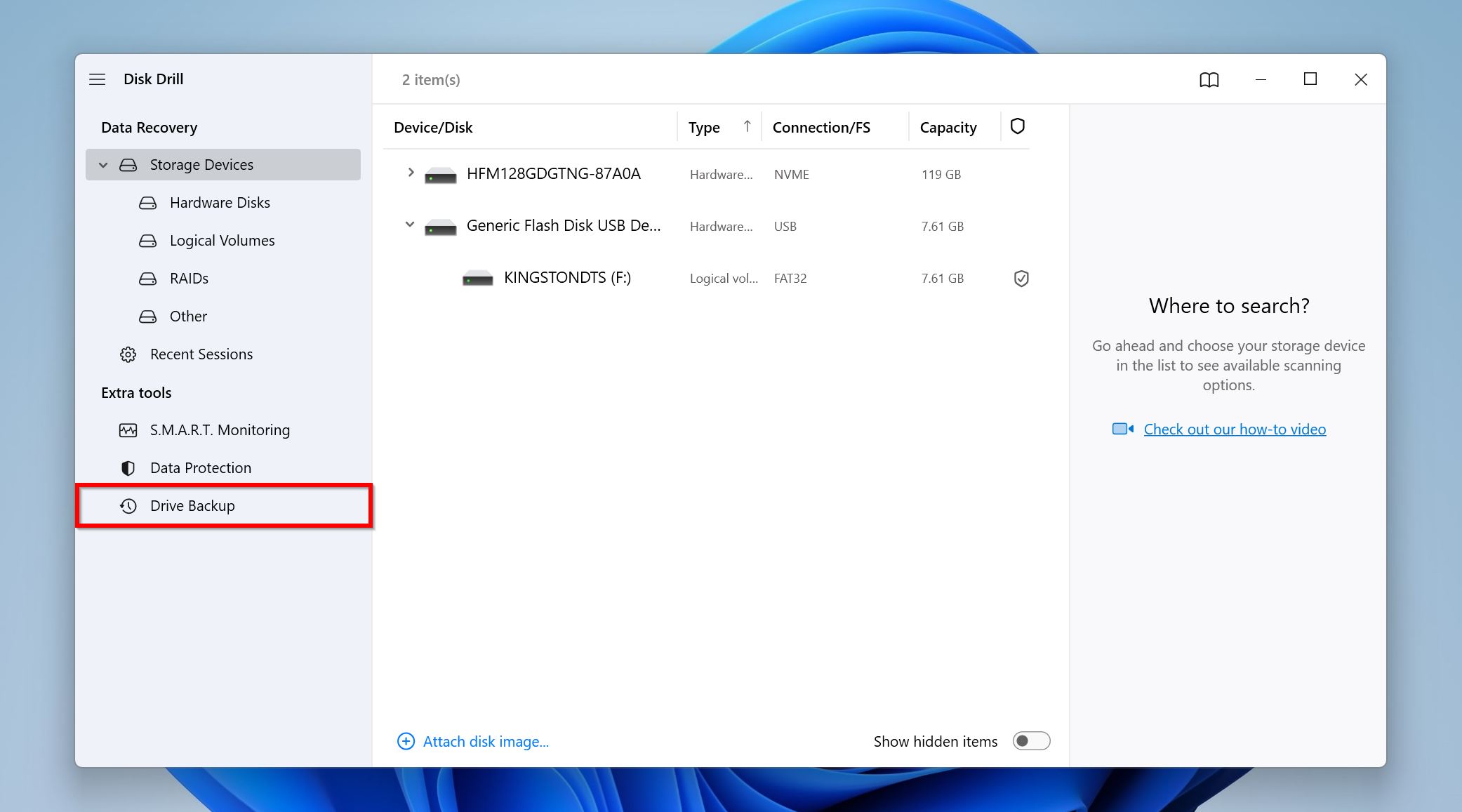The height and width of the screenshot is (812, 1462).
Task: Close the Disk Drill window
Action: tap(1360, 80)
